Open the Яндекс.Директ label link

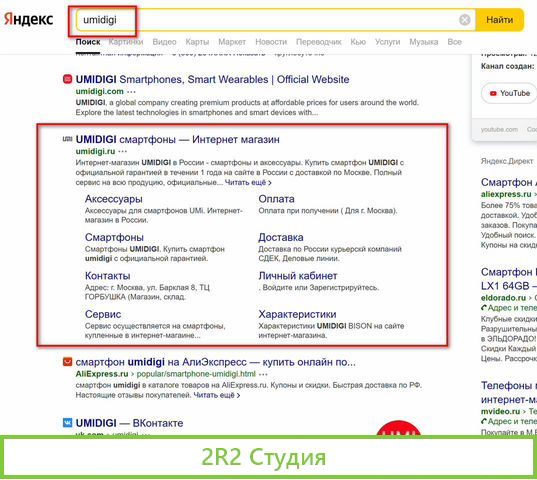click(507, 161)
